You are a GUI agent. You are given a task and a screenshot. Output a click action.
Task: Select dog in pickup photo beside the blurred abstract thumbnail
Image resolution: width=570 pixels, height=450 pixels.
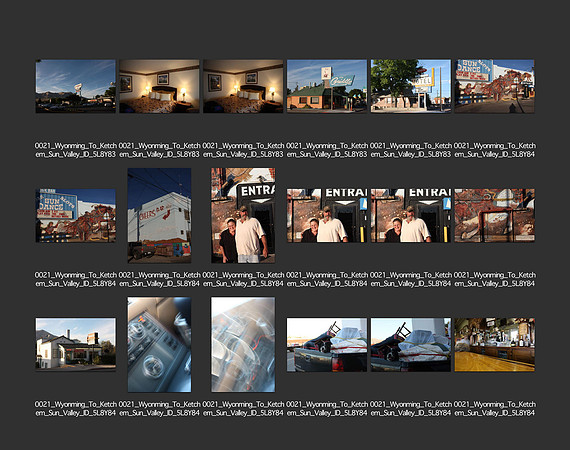327,345
